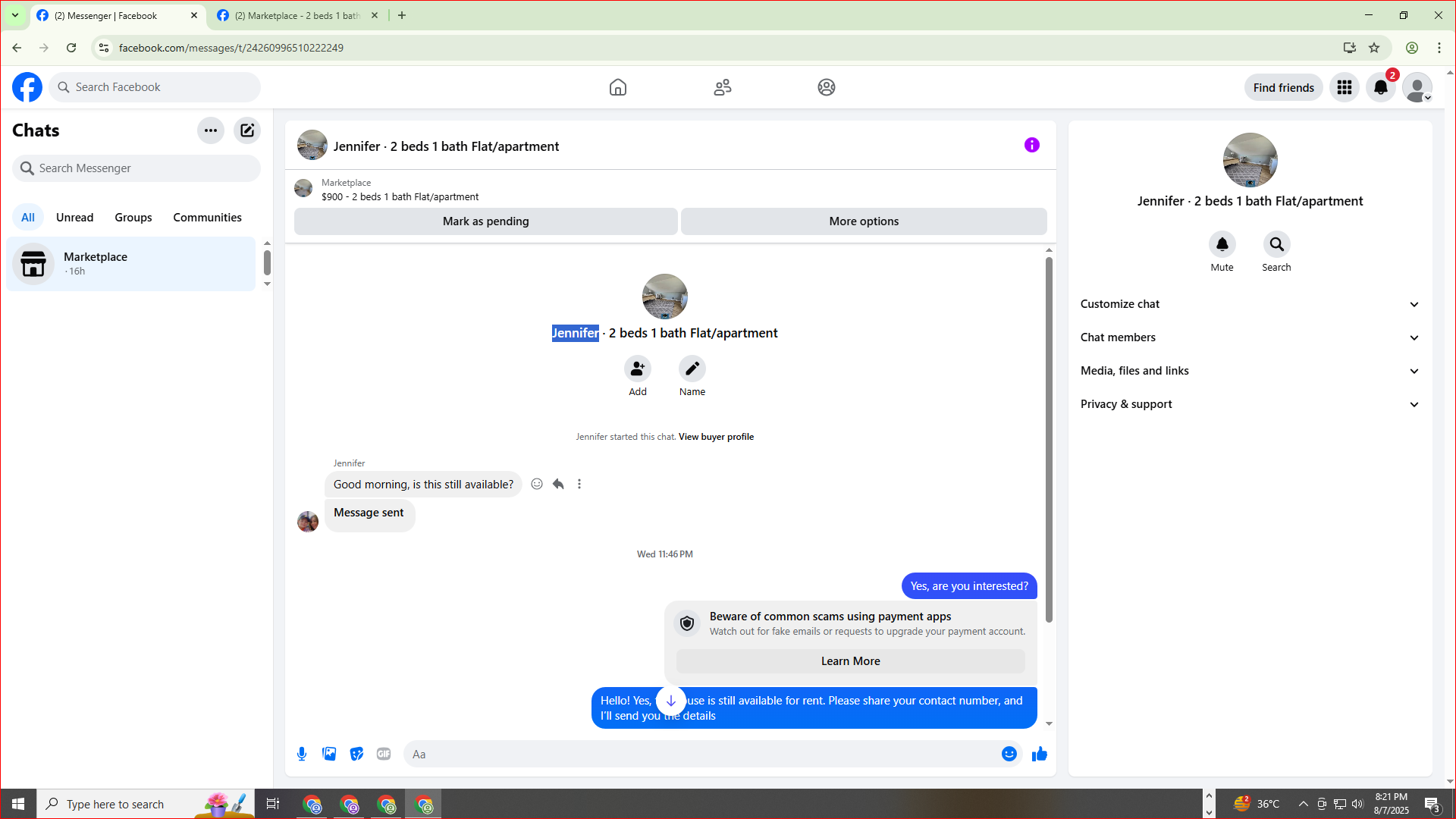Click Find friends button
The image size is (1456, 819).
(1284, 88)
